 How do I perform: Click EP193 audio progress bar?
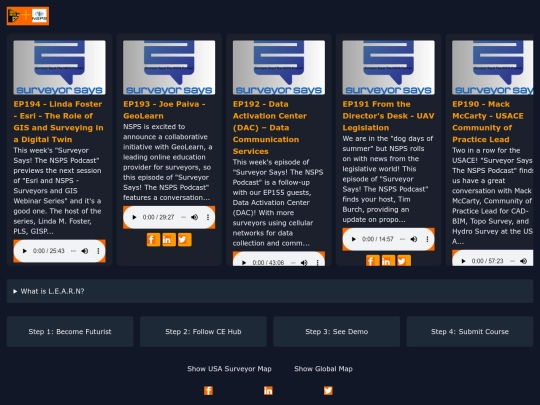point(183,217)
